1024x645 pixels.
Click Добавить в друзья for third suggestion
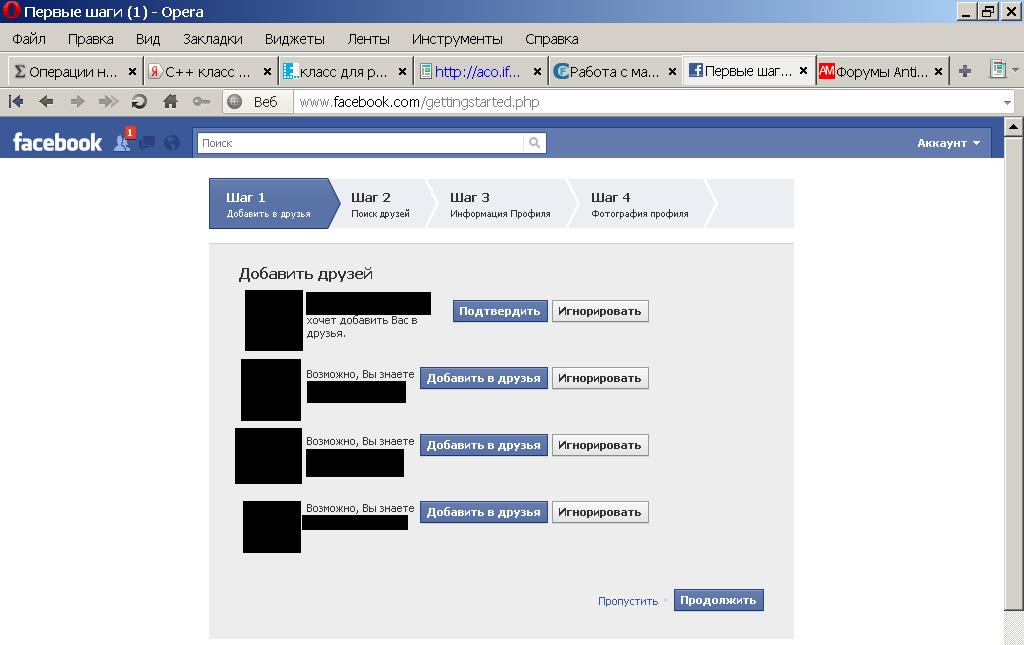pos(483,512)
